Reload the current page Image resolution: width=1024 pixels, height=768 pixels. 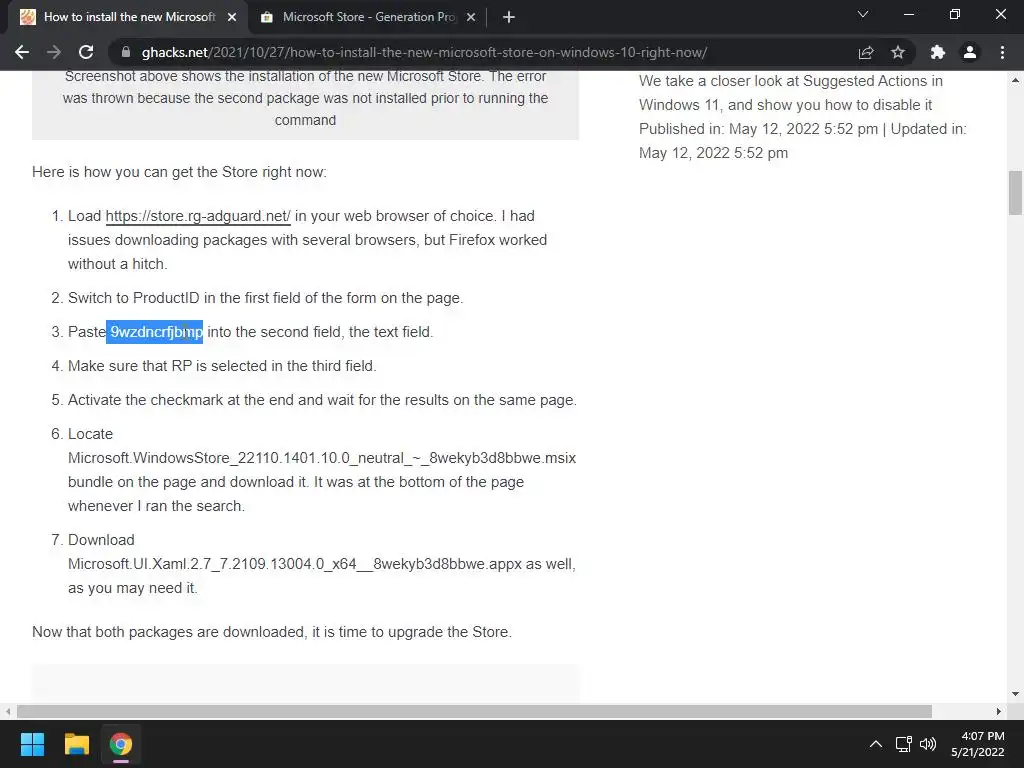[x=86, y=52]
